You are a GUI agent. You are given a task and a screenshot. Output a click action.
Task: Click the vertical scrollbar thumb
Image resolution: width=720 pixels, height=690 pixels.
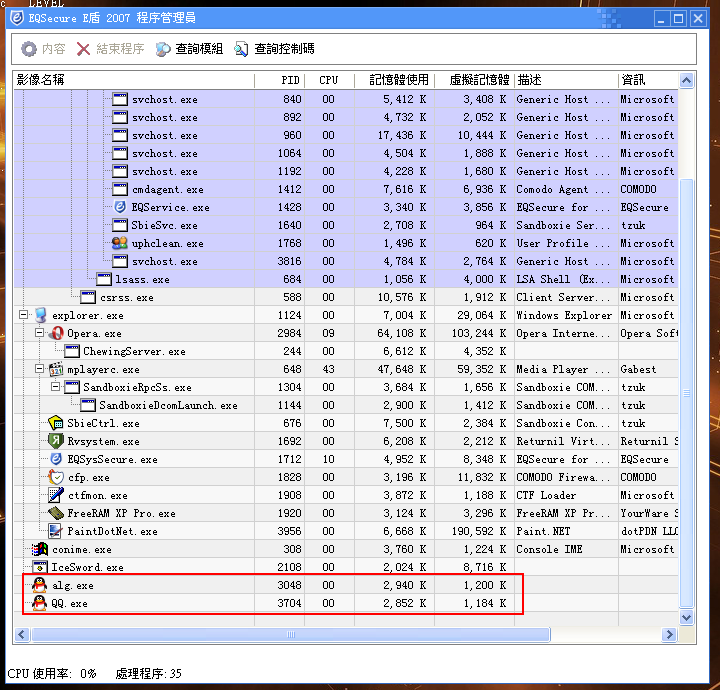tap(686, 393)
